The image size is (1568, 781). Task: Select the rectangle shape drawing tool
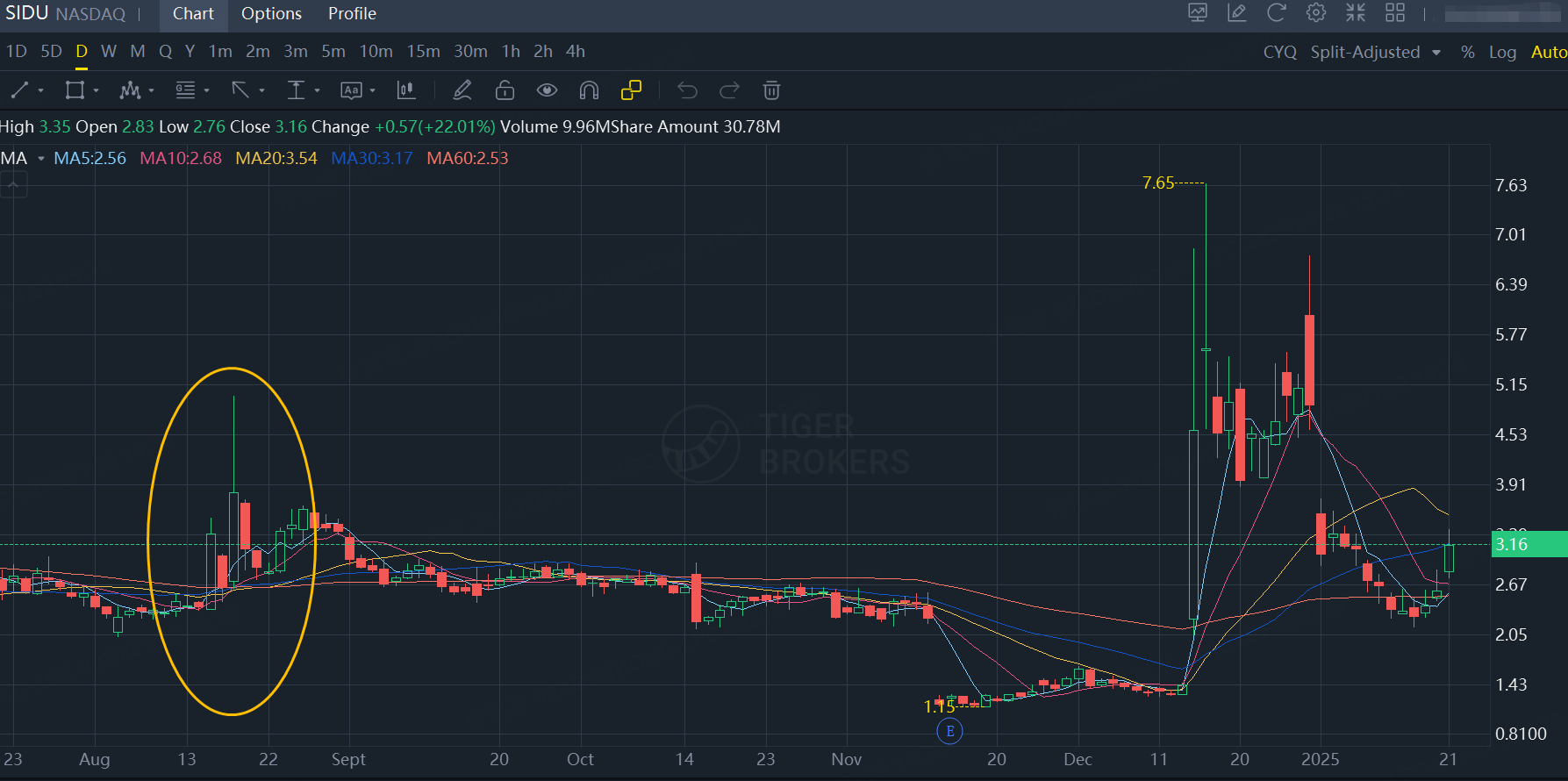tap(75, 90)
